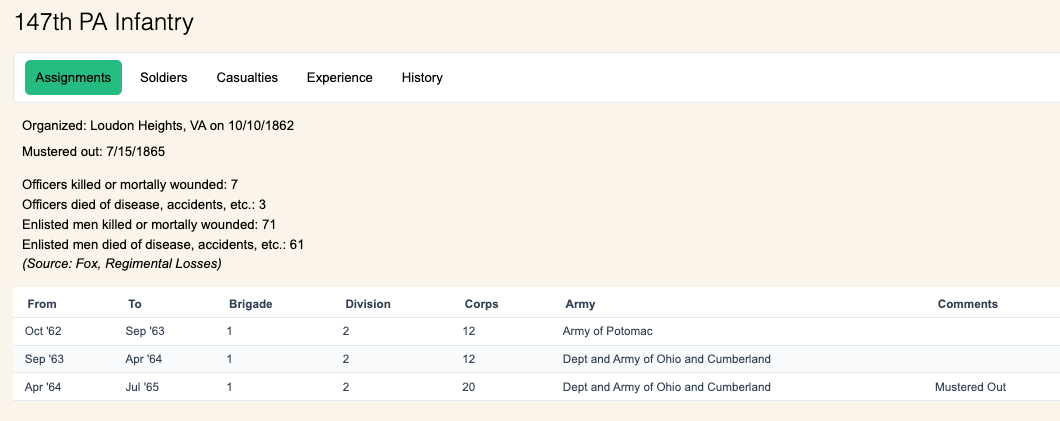
Task: Click the Organized: Loudon Heights text line
Action: tap(157, 126)
